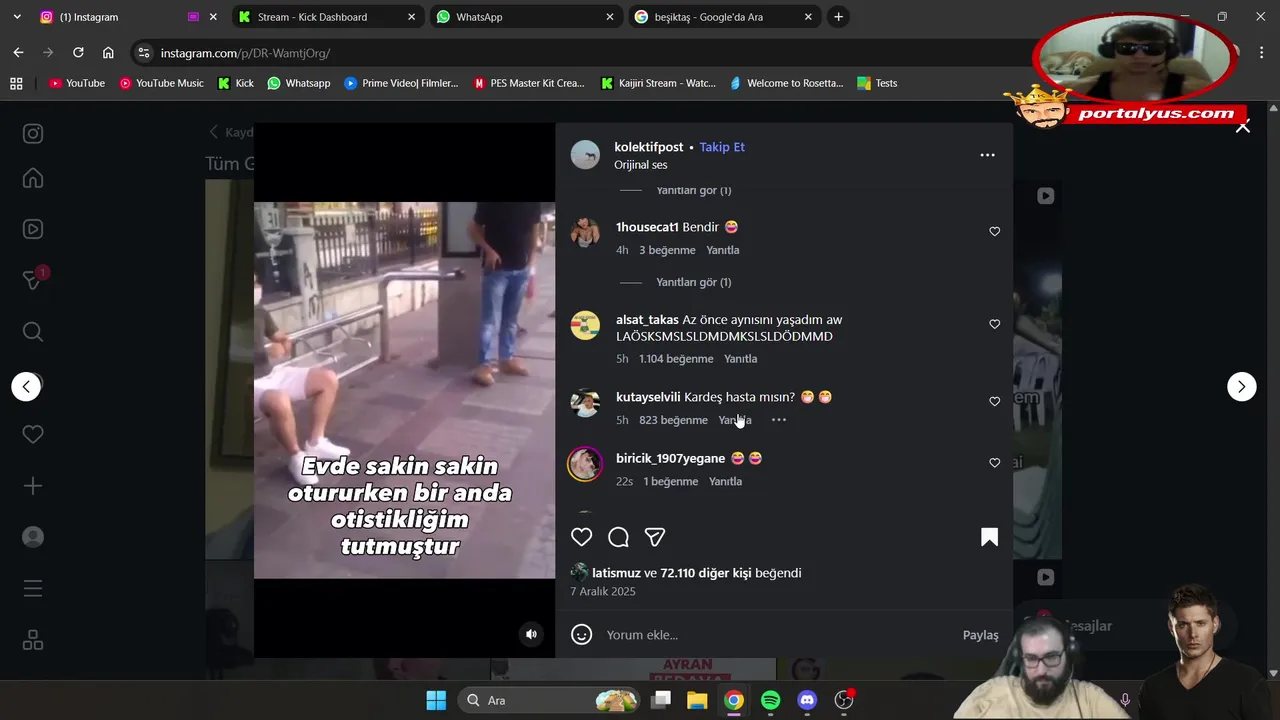
Task: Share post with paper plane icon
Action: tap(655, 537)
